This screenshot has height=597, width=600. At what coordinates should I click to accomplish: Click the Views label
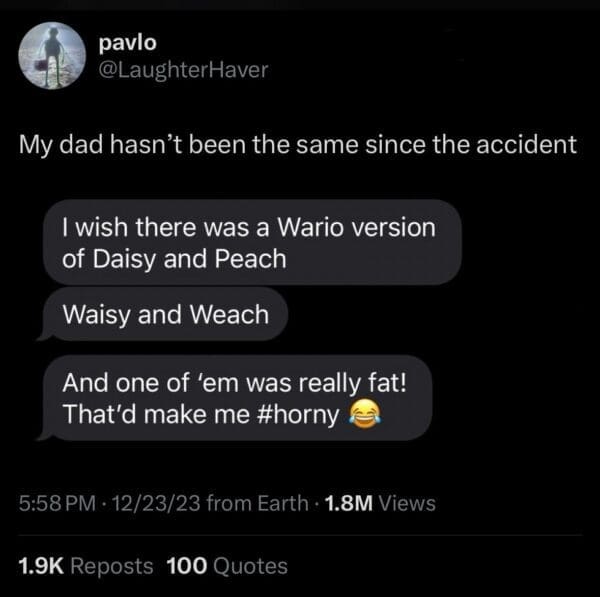pyautogui.click(x=407, y=503)
